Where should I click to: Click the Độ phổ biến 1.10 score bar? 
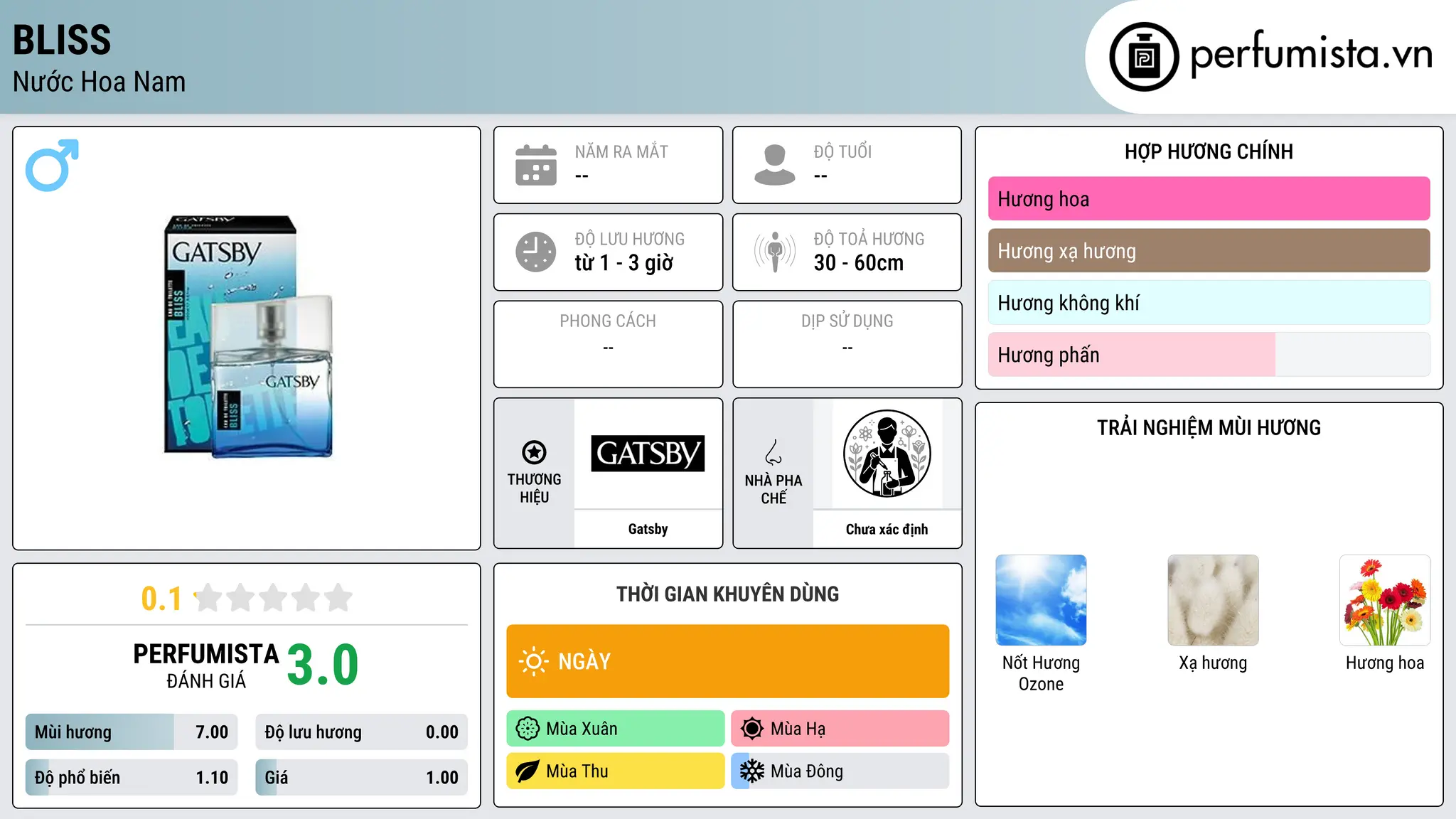click(132, 778)
